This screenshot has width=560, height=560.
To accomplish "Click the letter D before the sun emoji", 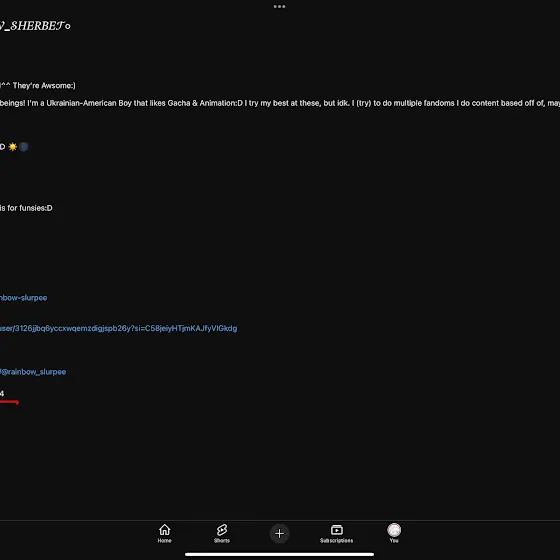I will click(x=2, y=147).
